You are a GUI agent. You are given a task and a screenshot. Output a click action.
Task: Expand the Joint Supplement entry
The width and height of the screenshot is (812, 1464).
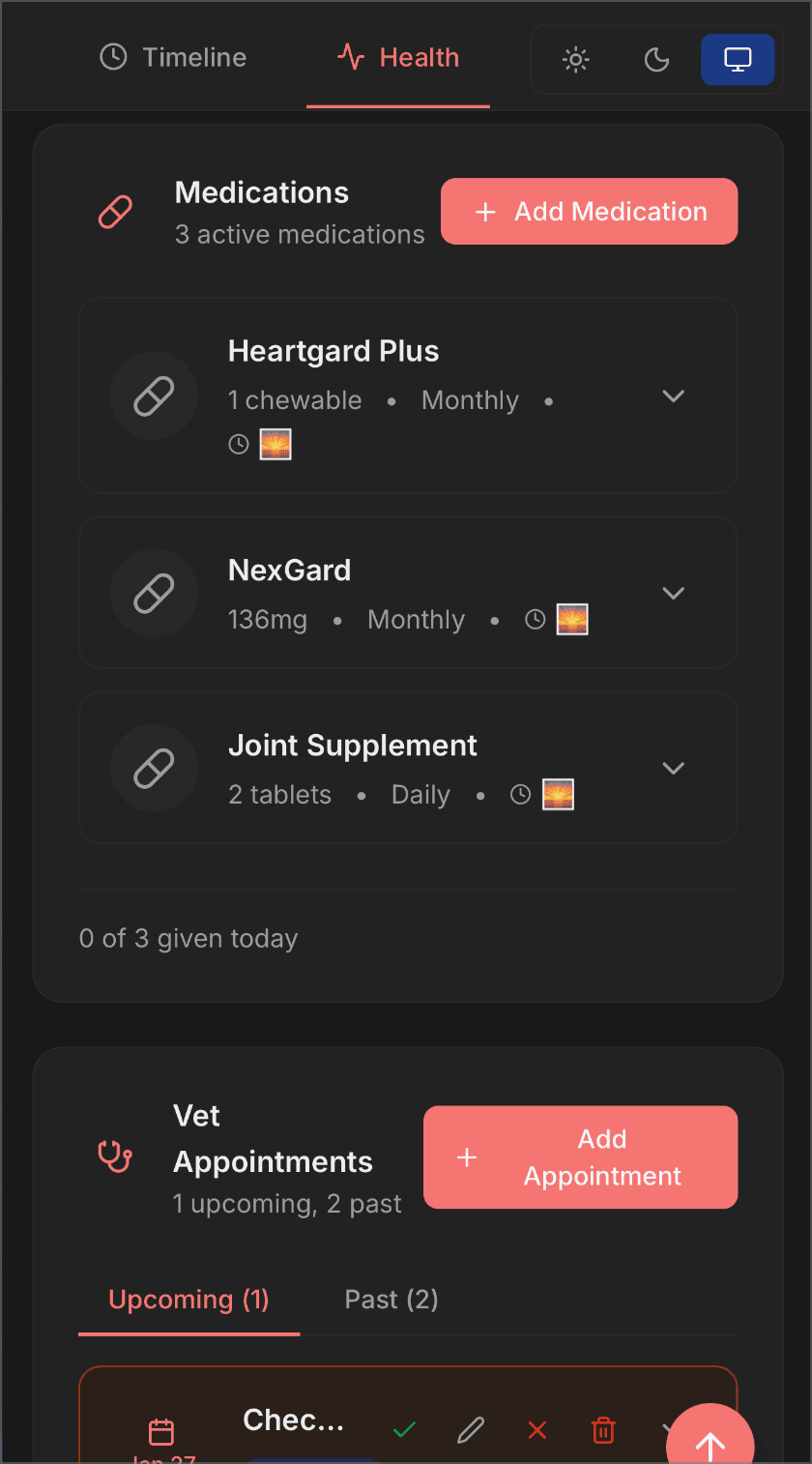[674, 768]
